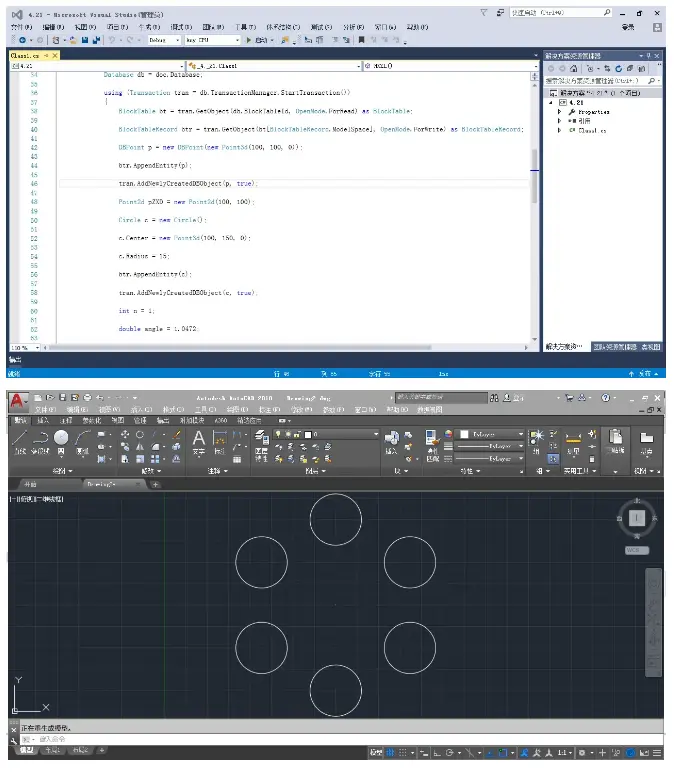Click the Plot/print icon in AutoCAD quick access

pos(87,397)
